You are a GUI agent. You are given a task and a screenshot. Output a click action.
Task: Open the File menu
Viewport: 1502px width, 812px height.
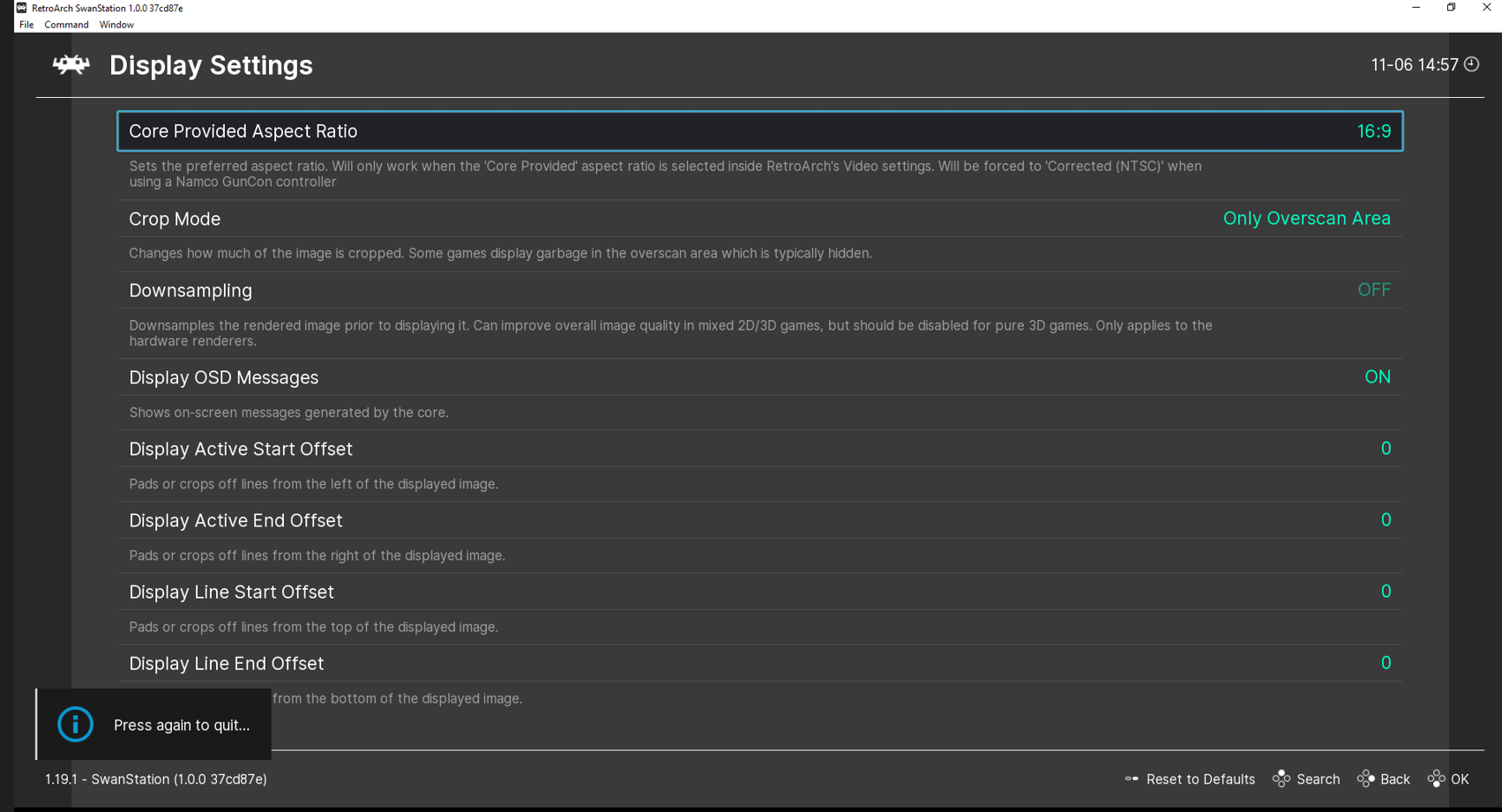click(x=26, y=25)
